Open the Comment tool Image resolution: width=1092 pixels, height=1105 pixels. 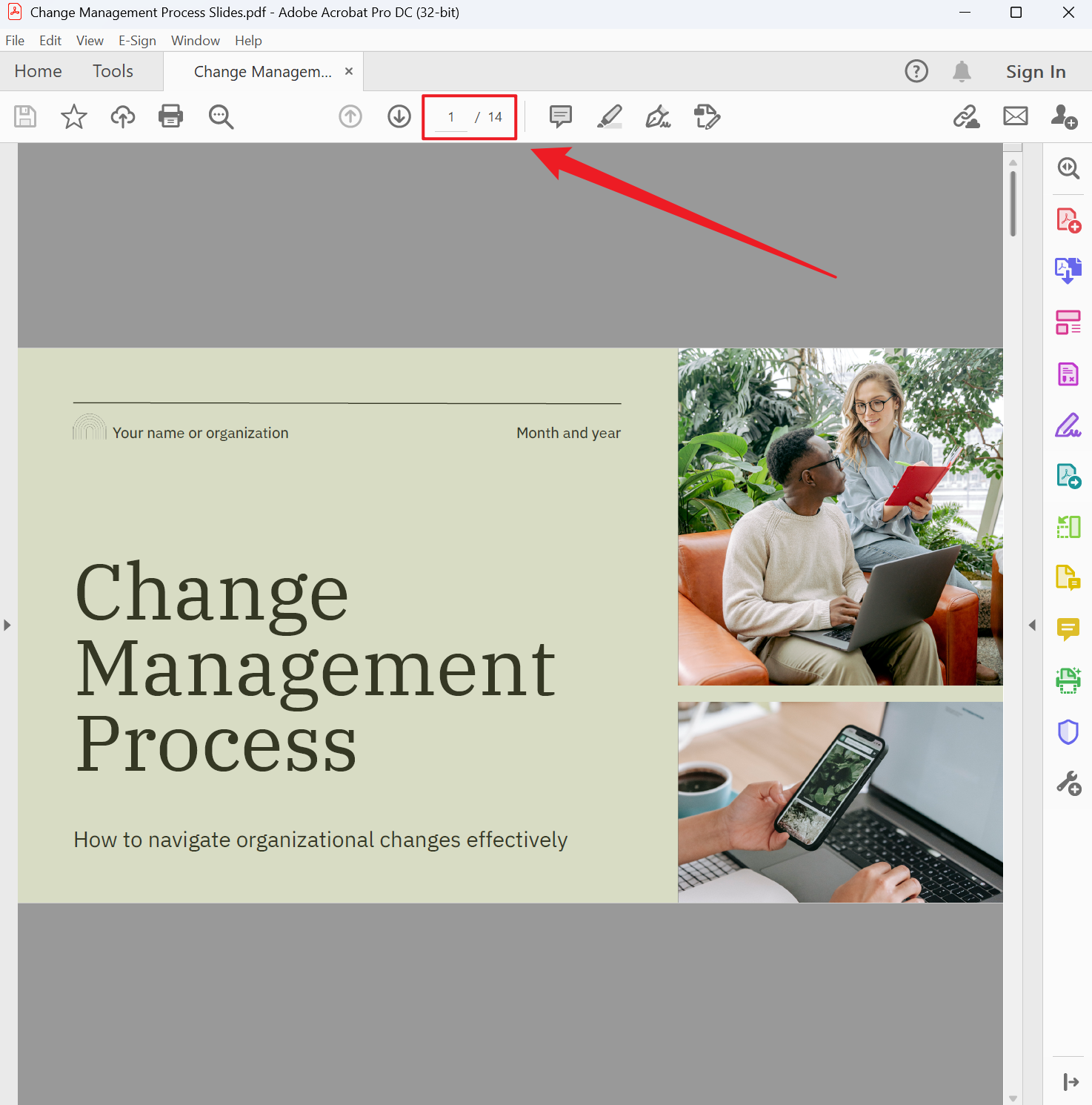pos(559,116)
